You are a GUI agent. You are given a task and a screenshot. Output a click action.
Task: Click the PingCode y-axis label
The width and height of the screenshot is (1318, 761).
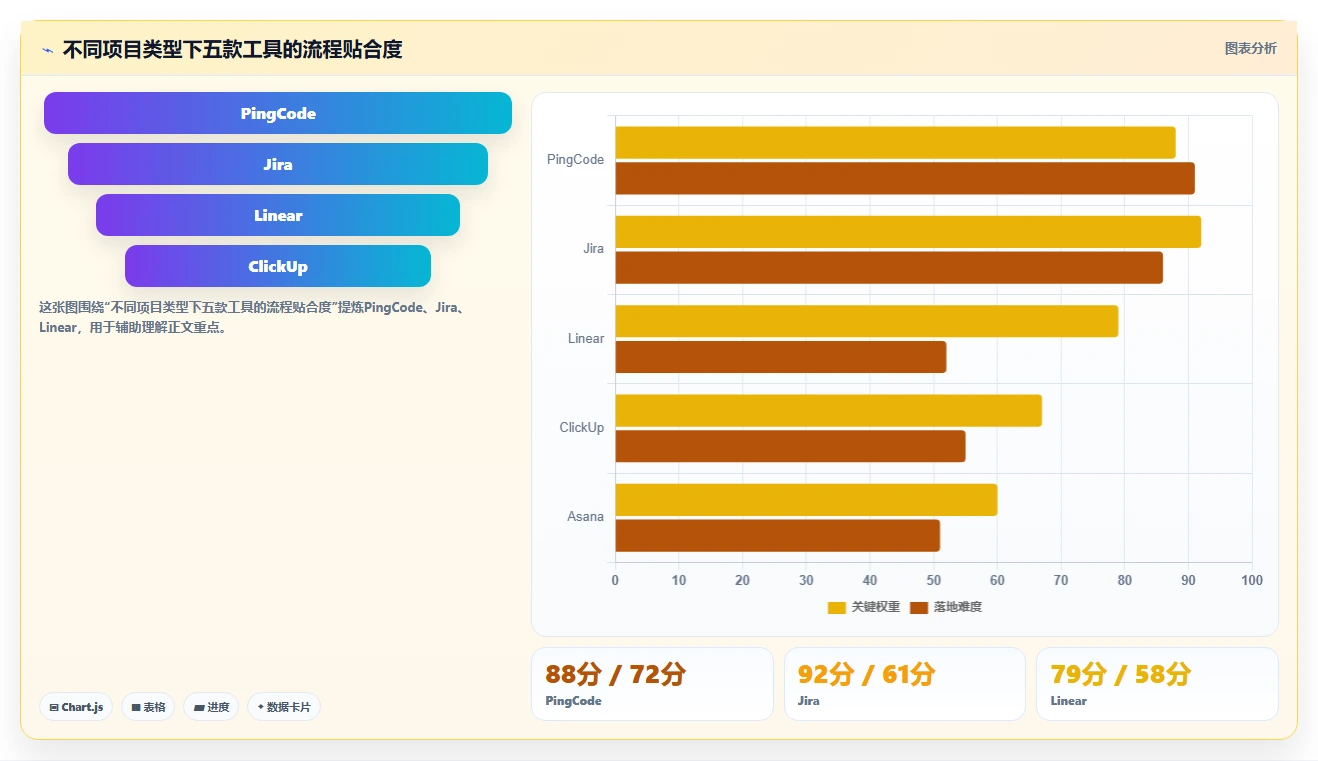(x=575, y=160)
